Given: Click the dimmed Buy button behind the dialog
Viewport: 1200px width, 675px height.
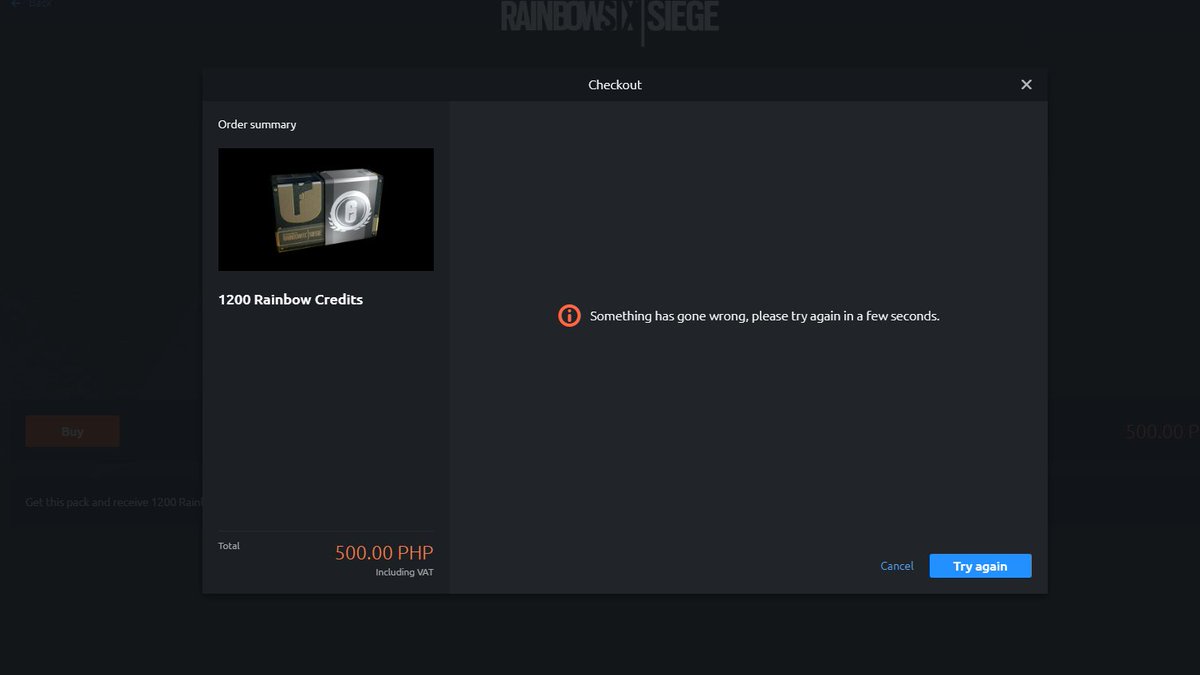Looking at the screenshot, I should (72, 432).
